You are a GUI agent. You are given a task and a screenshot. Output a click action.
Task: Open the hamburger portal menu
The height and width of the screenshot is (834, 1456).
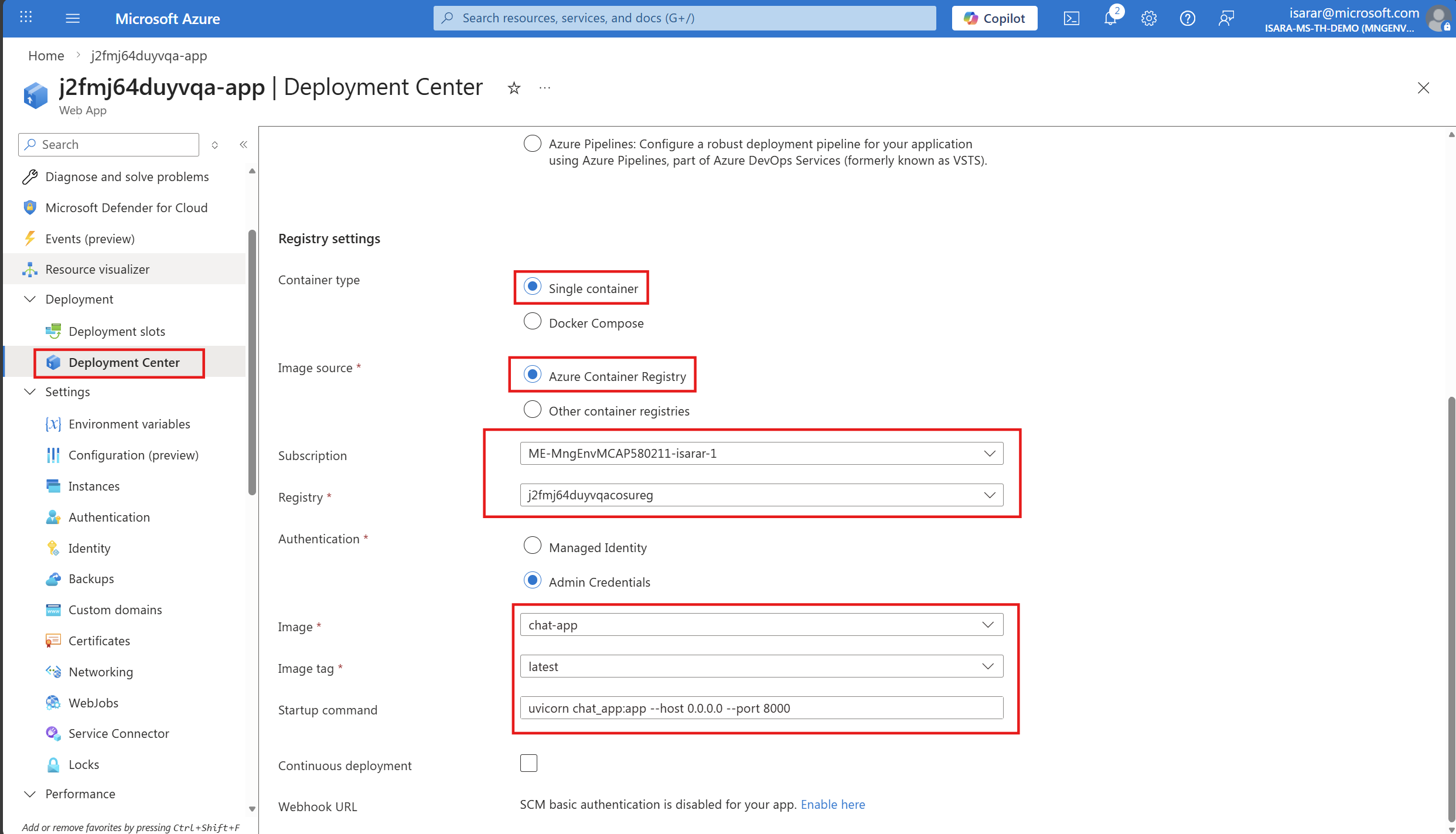click(73, 18)
